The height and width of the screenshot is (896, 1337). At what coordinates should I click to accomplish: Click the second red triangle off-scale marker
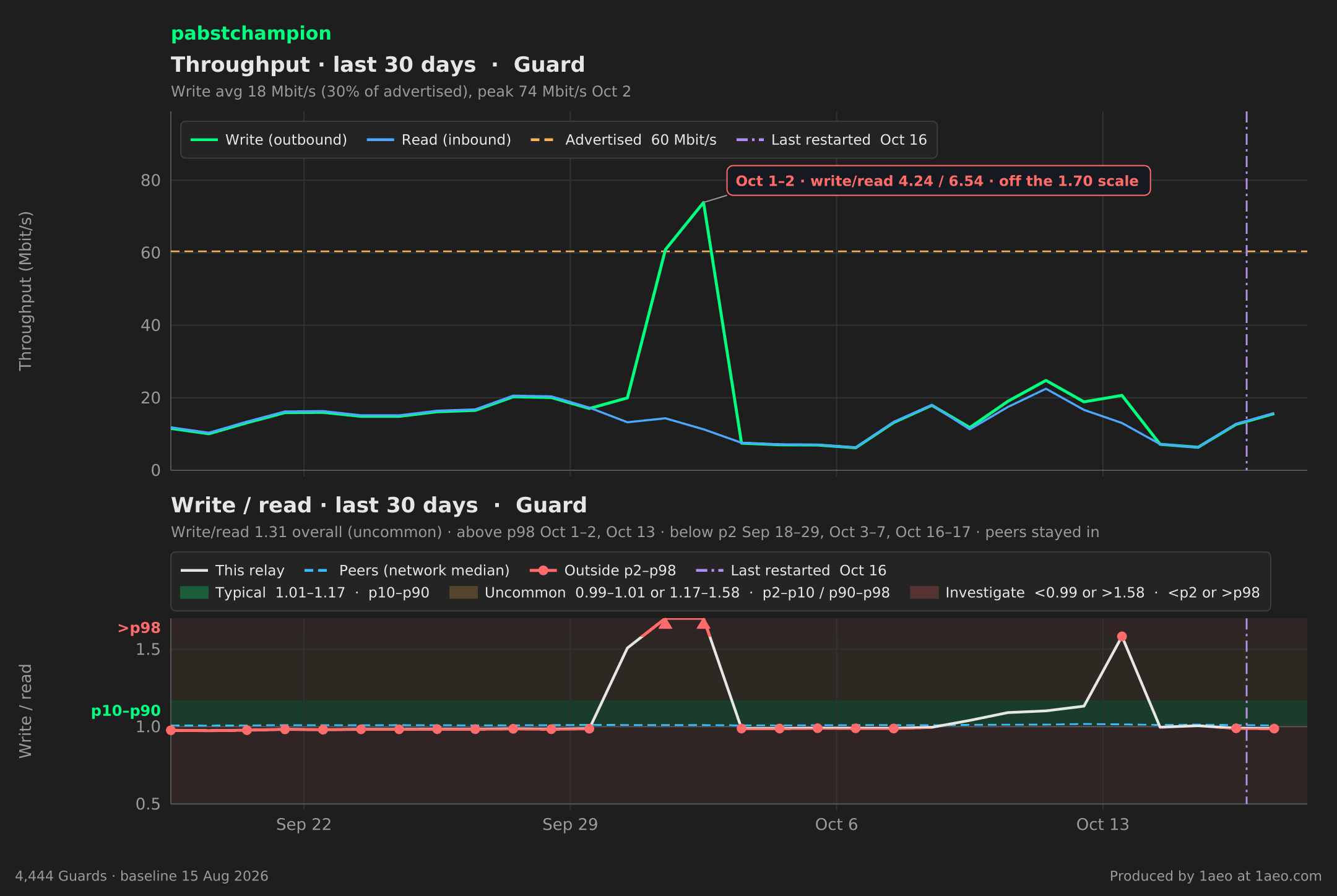coord(703,623)
